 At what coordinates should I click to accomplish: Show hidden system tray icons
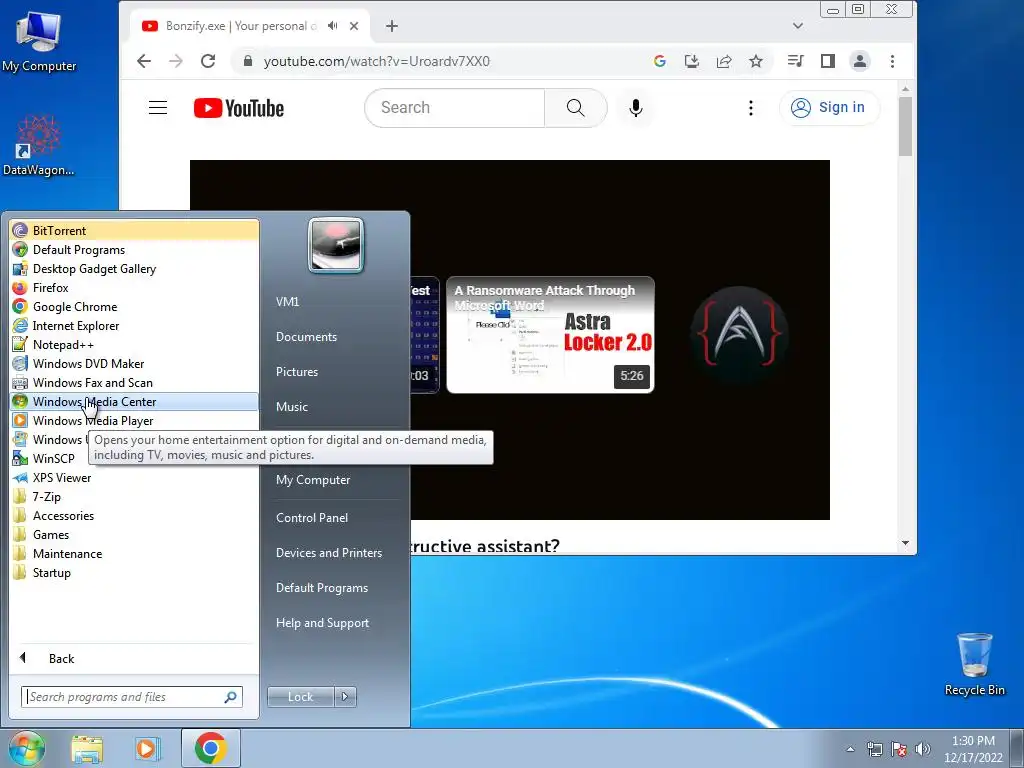tap(850, 749)
